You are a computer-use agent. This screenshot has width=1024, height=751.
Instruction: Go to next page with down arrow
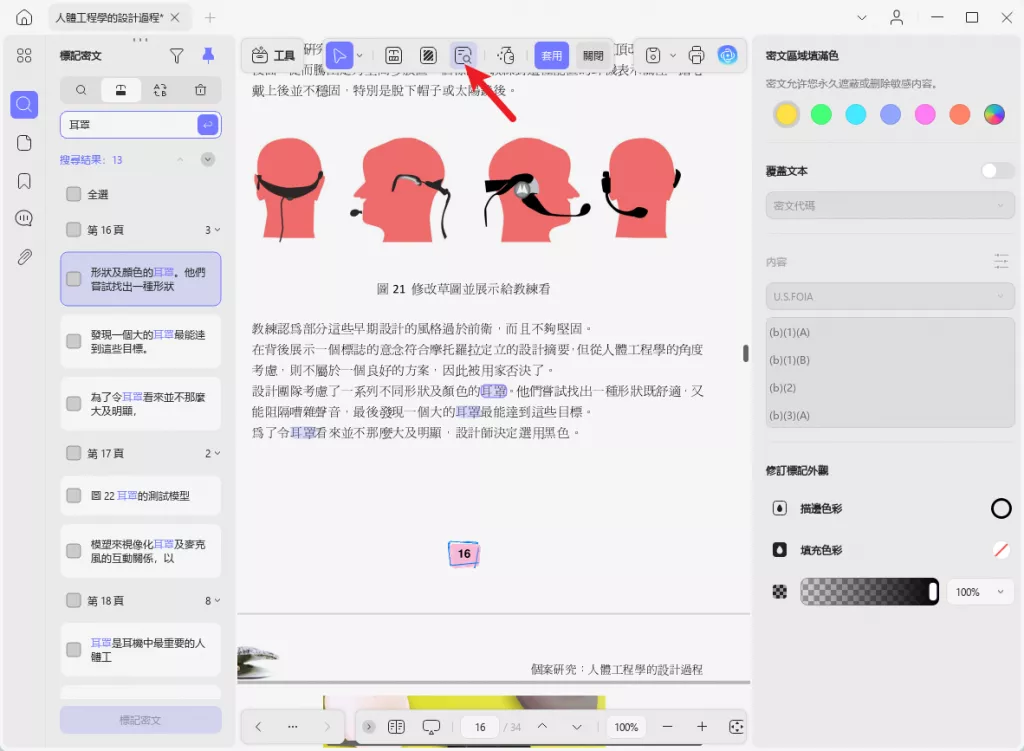[x=577, y=726]
